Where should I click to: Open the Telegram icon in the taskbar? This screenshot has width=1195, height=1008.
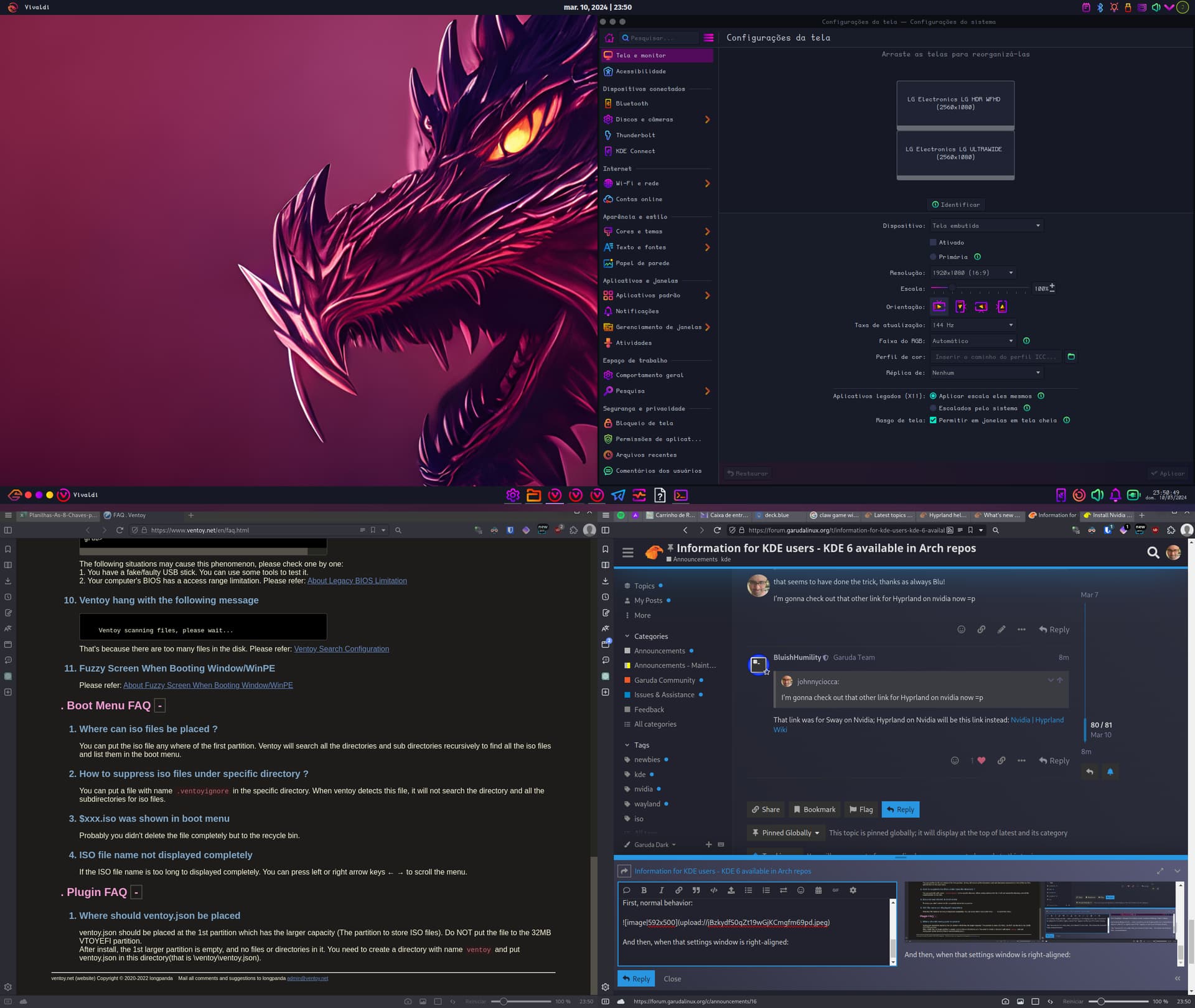(618, 495)
